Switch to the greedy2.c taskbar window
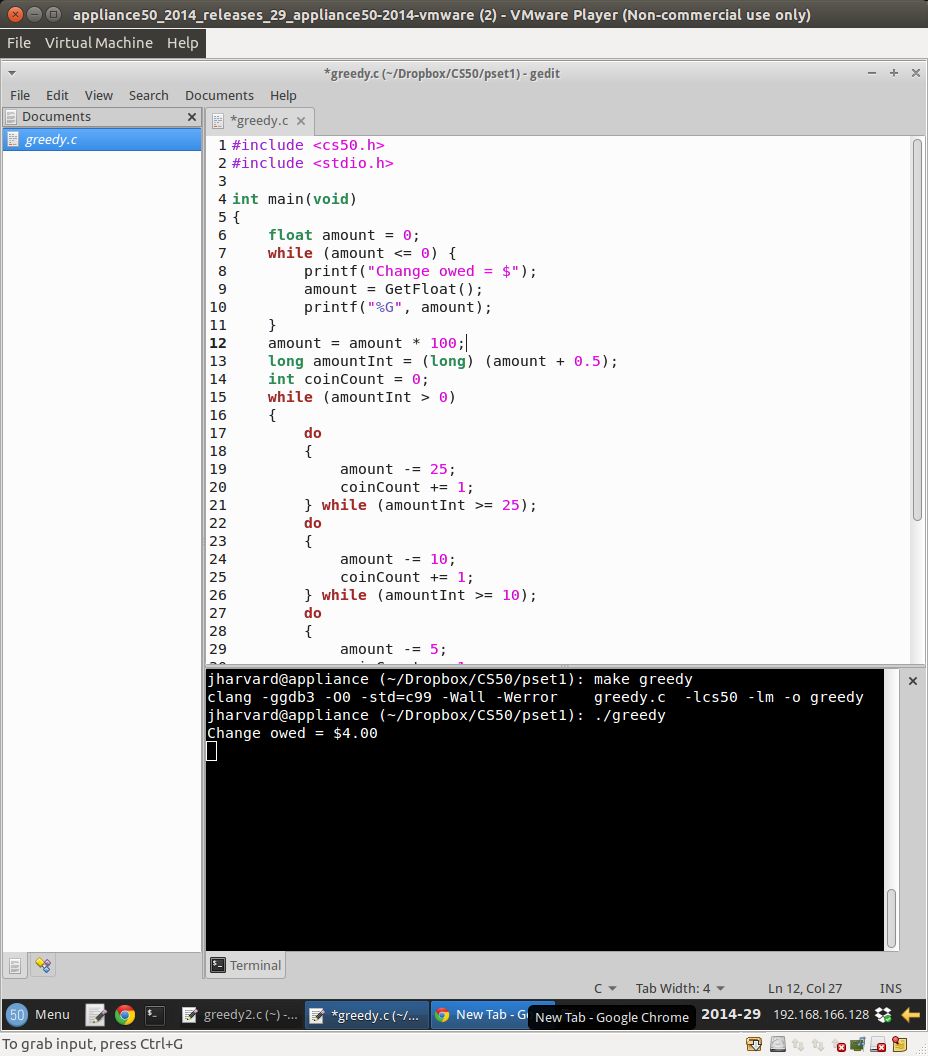This screenshot has height=1056, width=928. [x=240, y=1014]
